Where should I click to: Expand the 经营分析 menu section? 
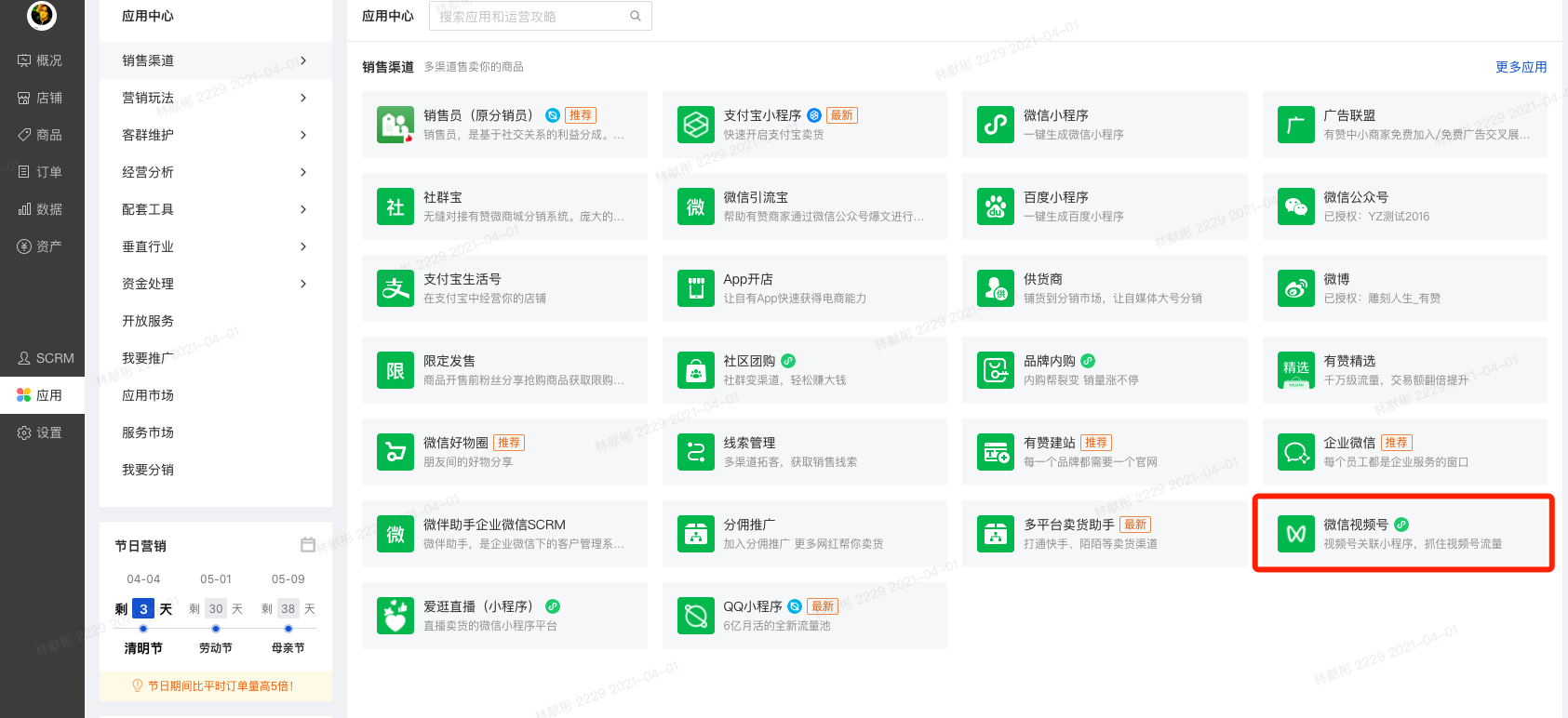[215, 172]
